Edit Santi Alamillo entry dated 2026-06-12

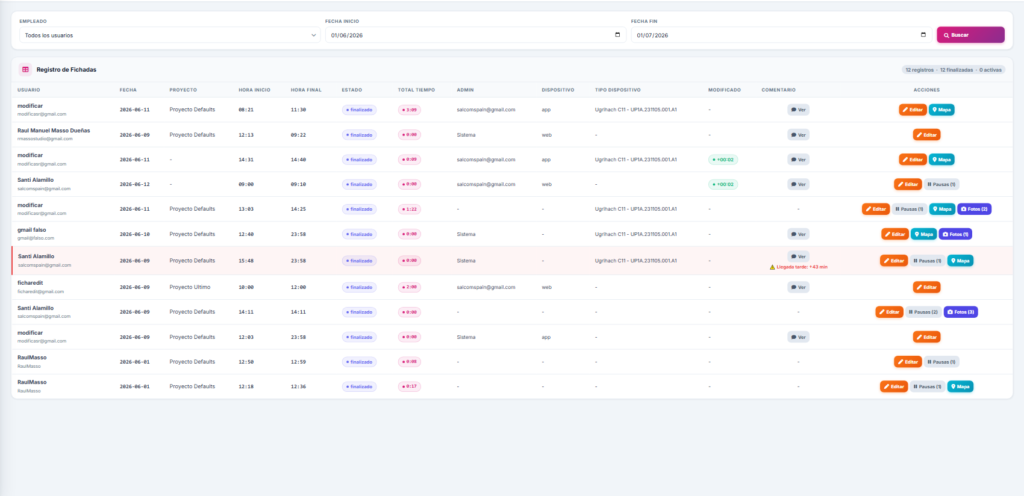(908, 184)
